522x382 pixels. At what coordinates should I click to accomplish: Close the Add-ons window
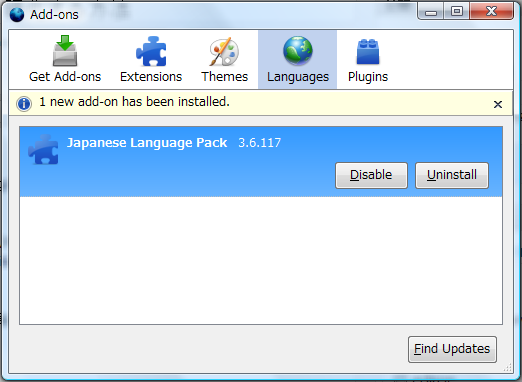coord(491,12)
